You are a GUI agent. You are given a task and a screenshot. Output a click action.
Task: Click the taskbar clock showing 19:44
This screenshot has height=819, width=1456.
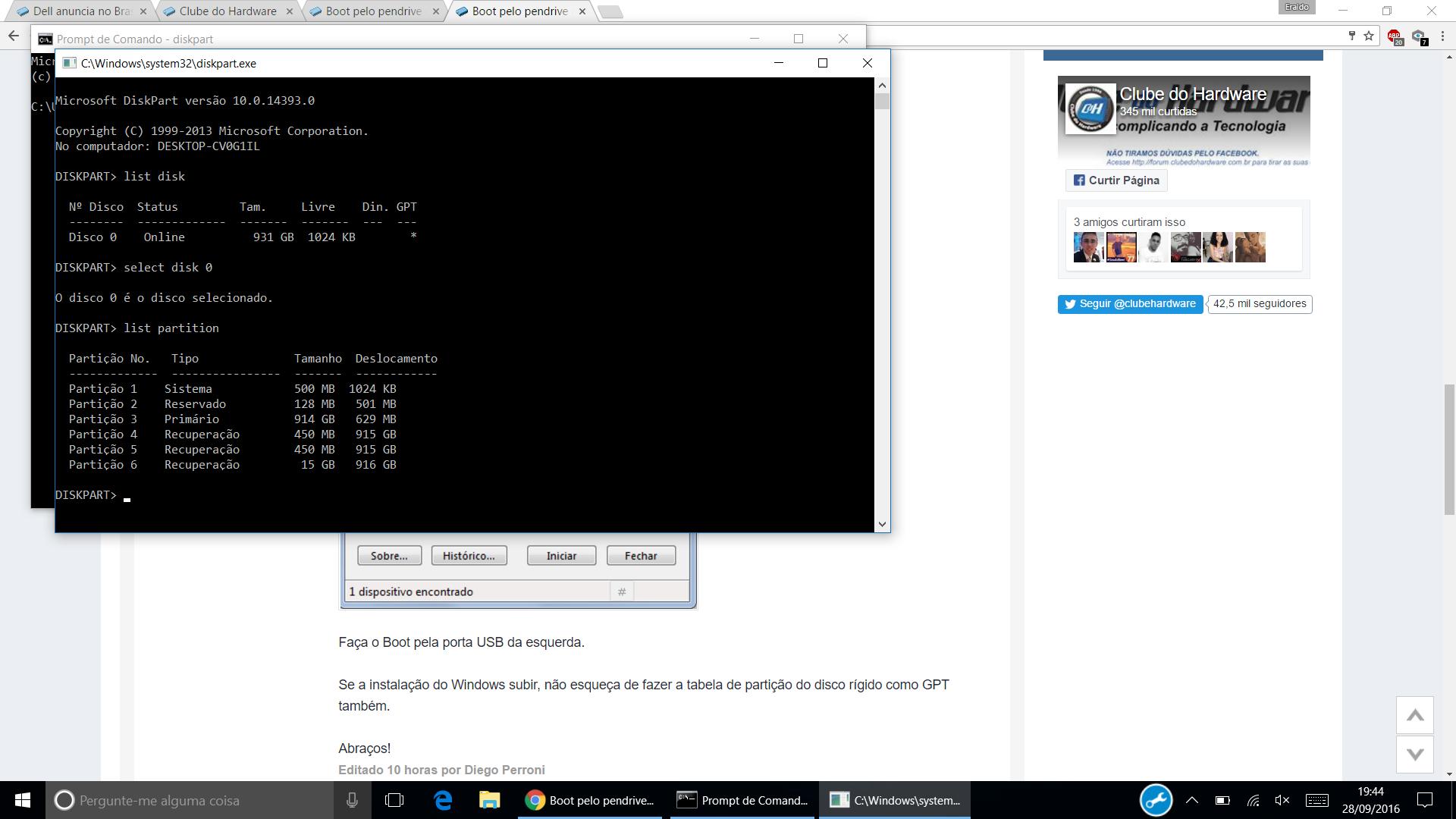pos(1370,800)
